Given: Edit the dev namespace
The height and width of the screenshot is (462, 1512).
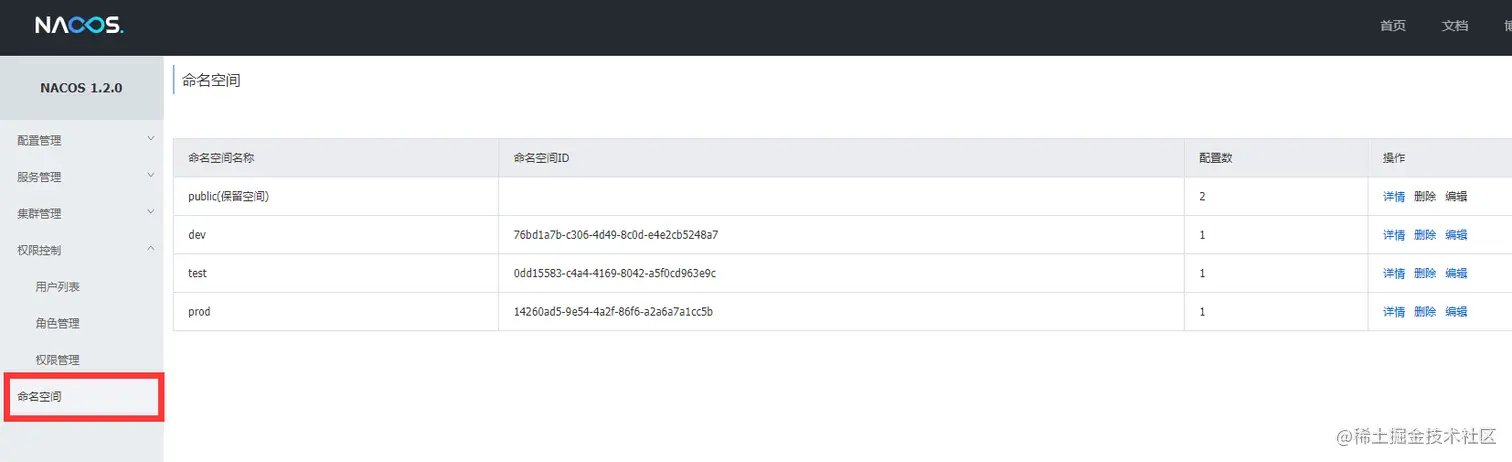Looking at the screenshot, I should (1456, 235).
